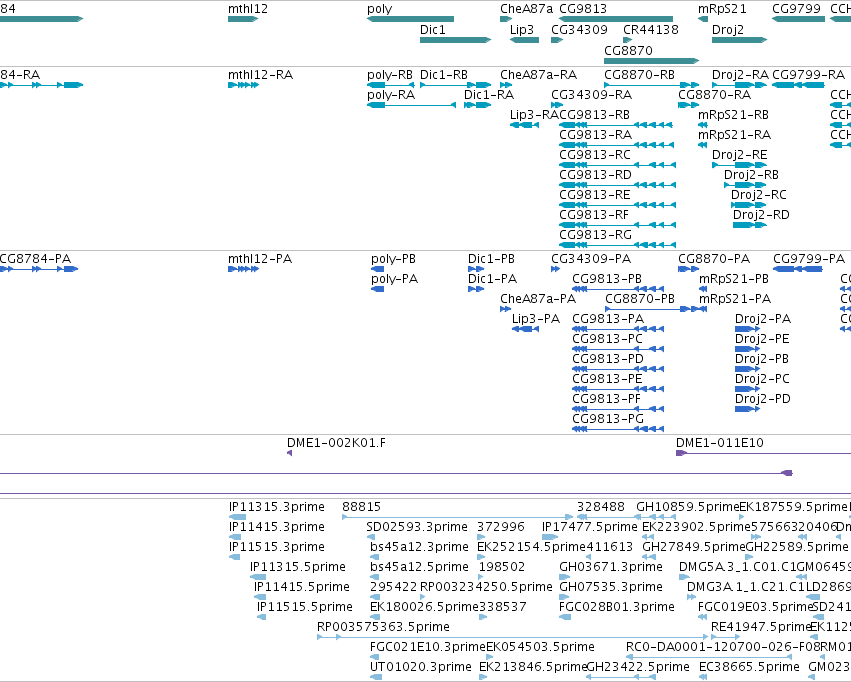Image resolution: width=851 pixels, height=682 pixels.
Task: Click the 'CG8870-RB' transcript label
Action: coord(639,74)
